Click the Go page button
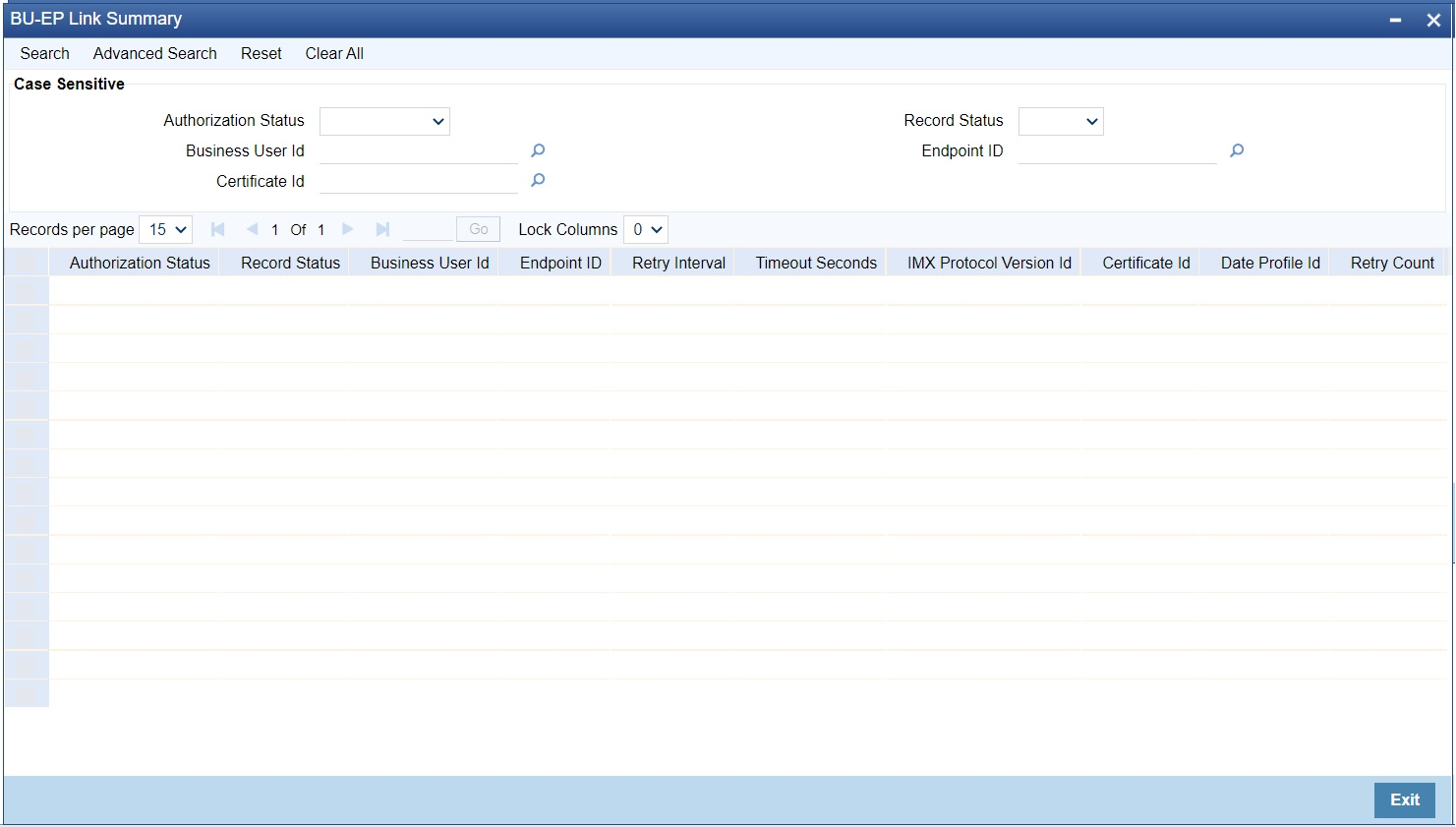 click(x=479, y=229)
